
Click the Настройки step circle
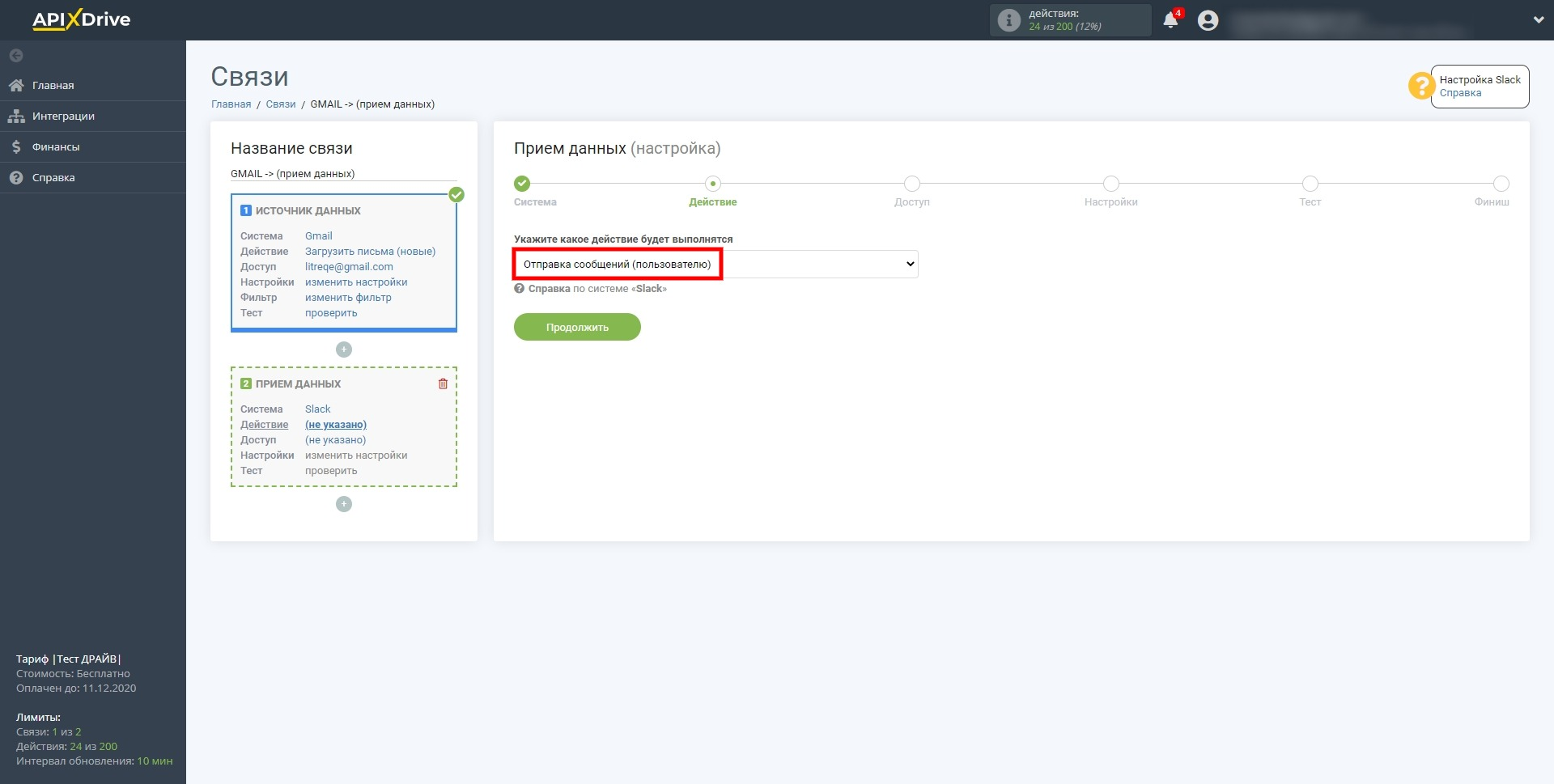pos(1111,184)
